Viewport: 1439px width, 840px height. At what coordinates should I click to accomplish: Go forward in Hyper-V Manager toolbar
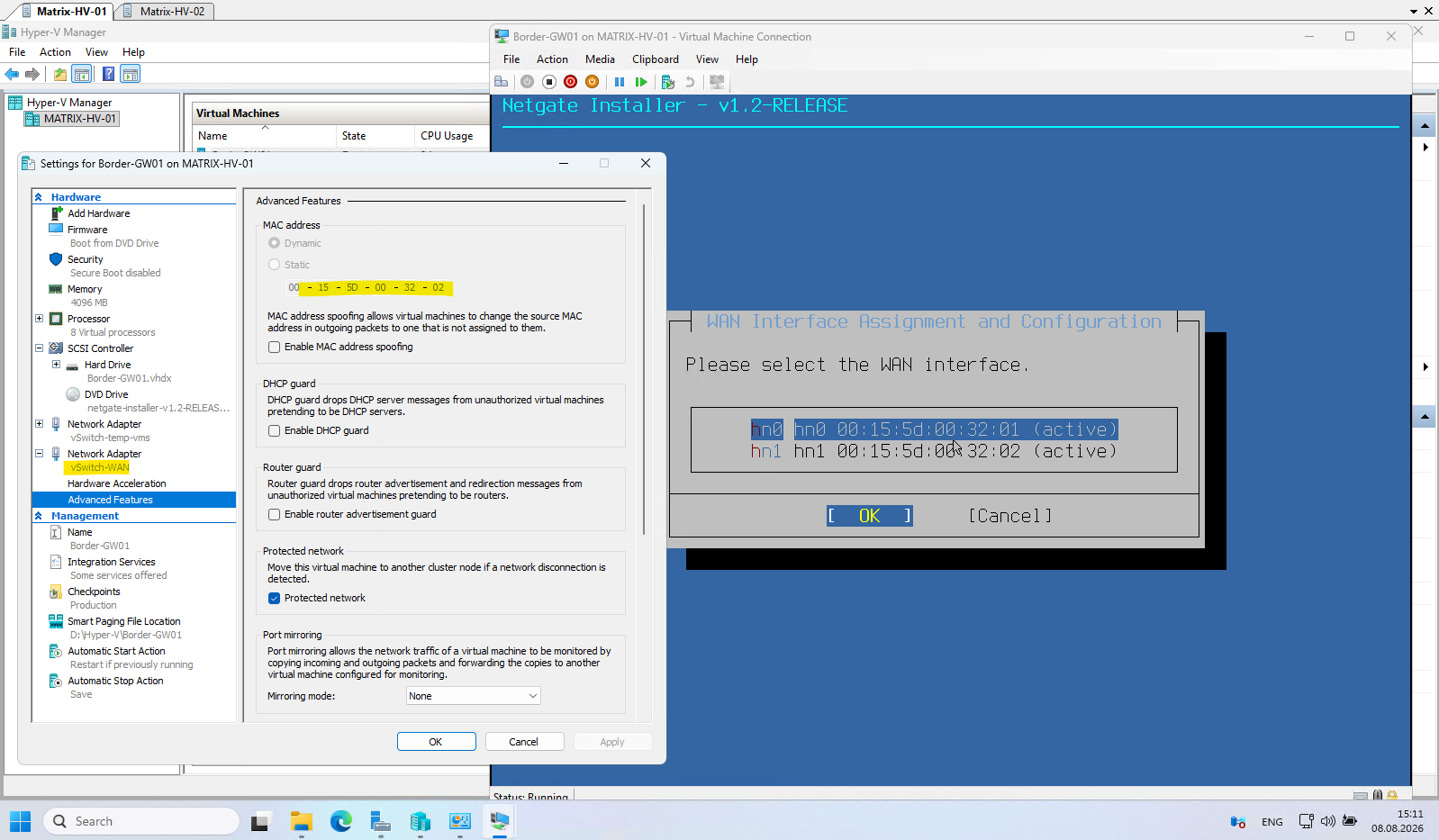[x=32, y=74]
